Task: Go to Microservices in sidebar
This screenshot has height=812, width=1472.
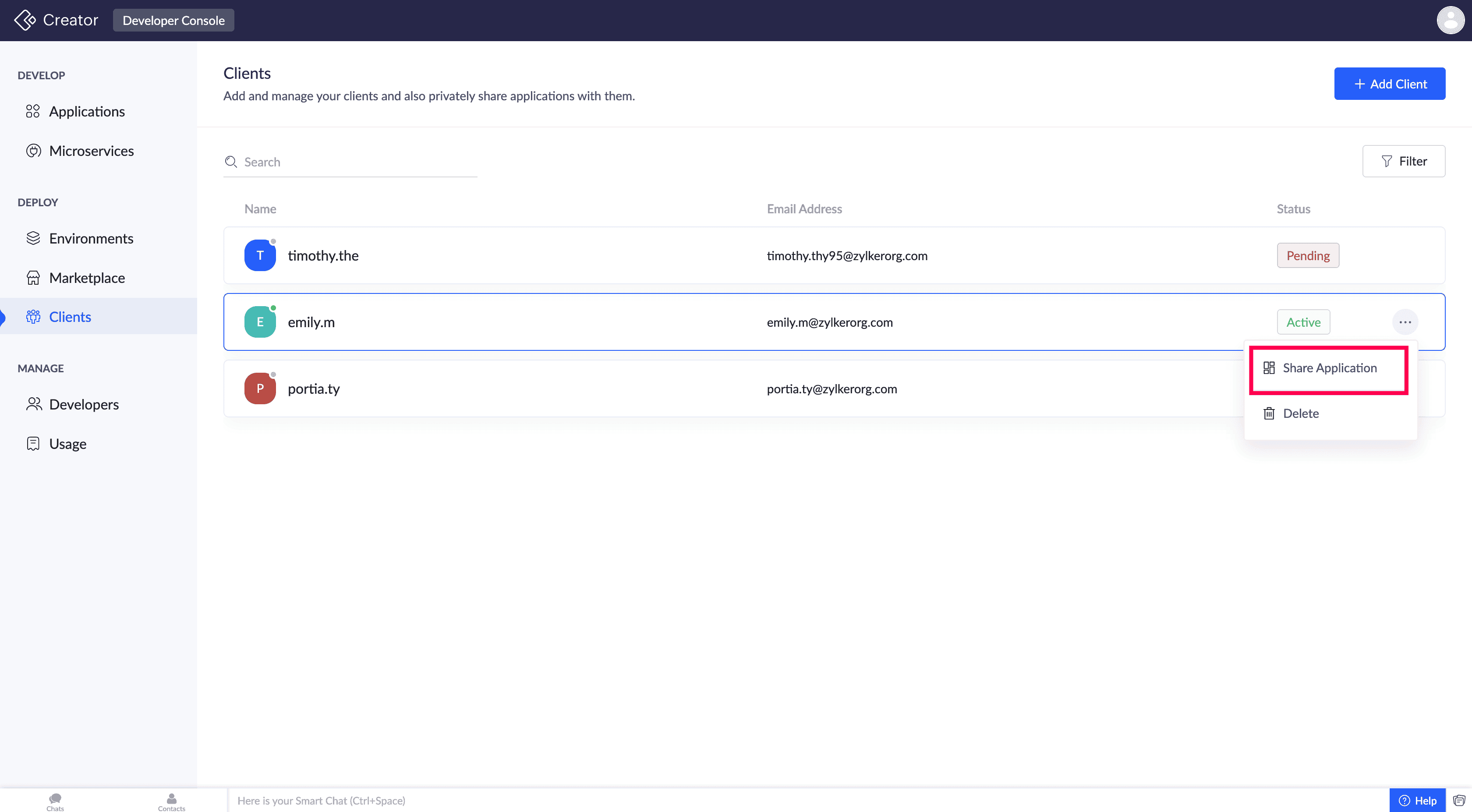Action: [91, 151]
